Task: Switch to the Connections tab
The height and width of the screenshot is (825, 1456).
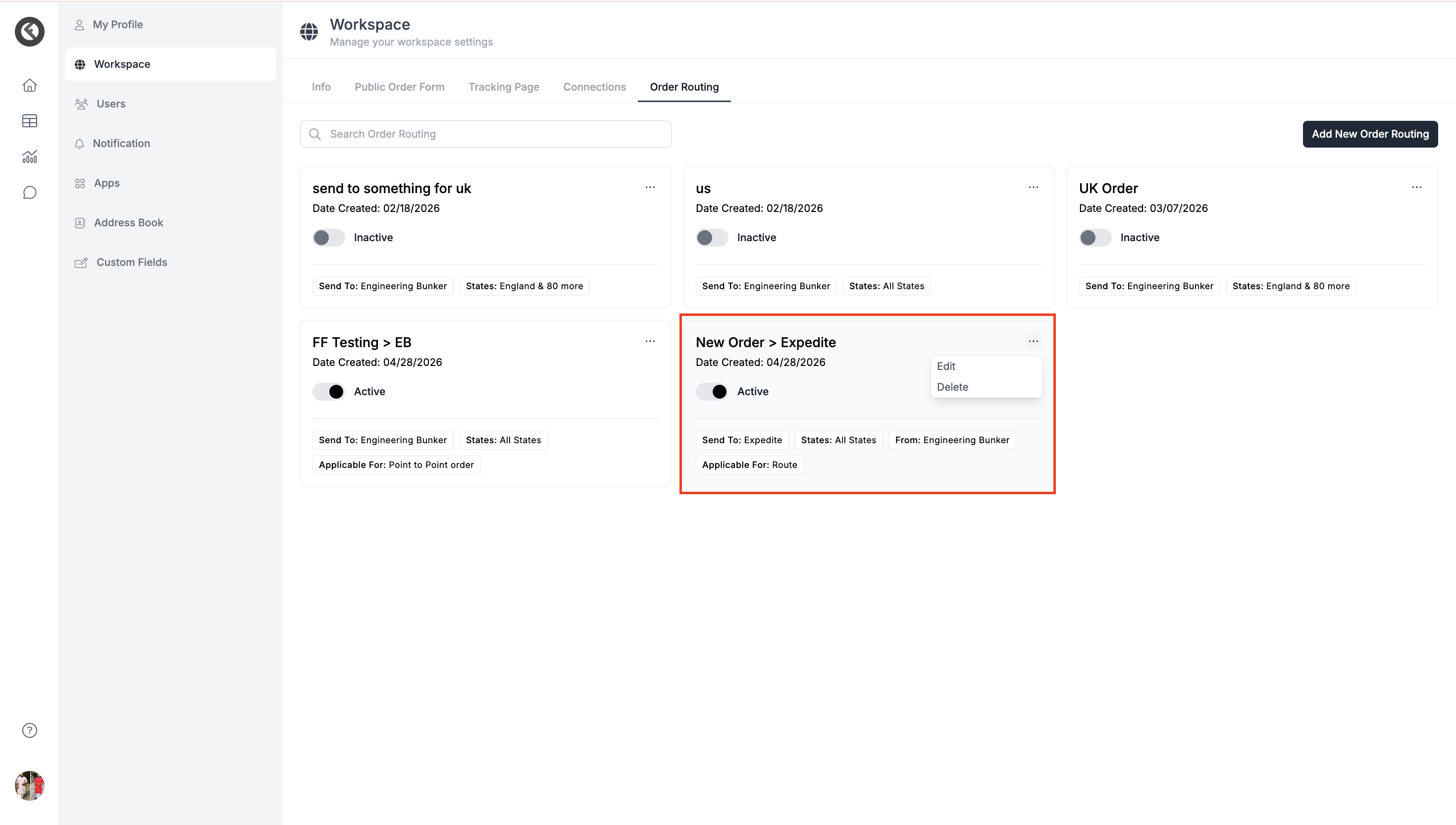Action: click(594, 87)
